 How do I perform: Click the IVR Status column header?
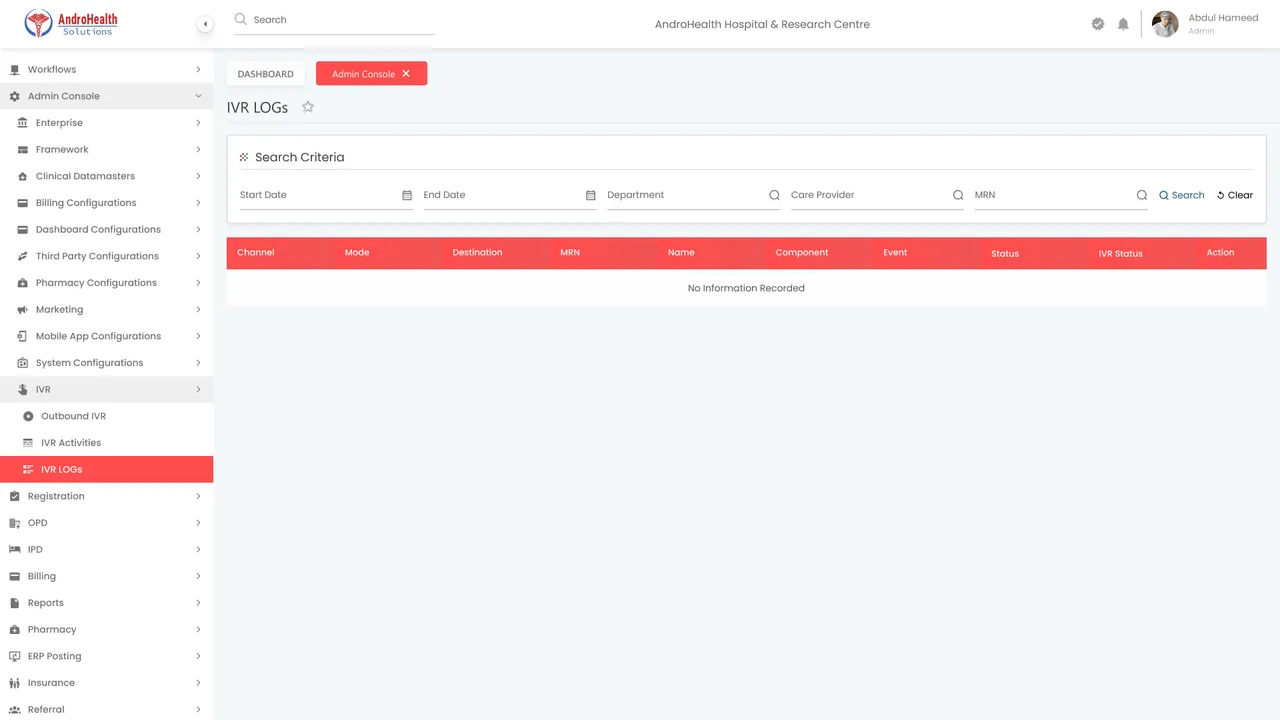pos(1120,254)
